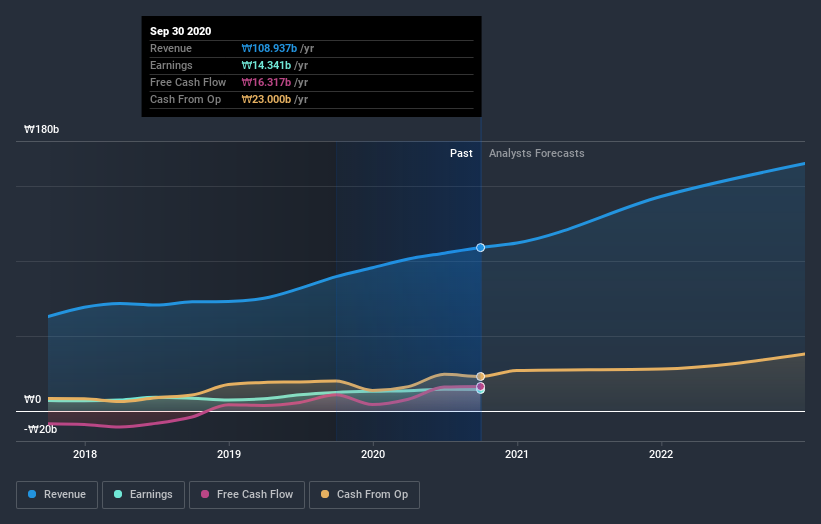Image resolution: width=821 pixels, height=524 pixels.
Task: Click the Past label on chart
Action: coord(461,153)
